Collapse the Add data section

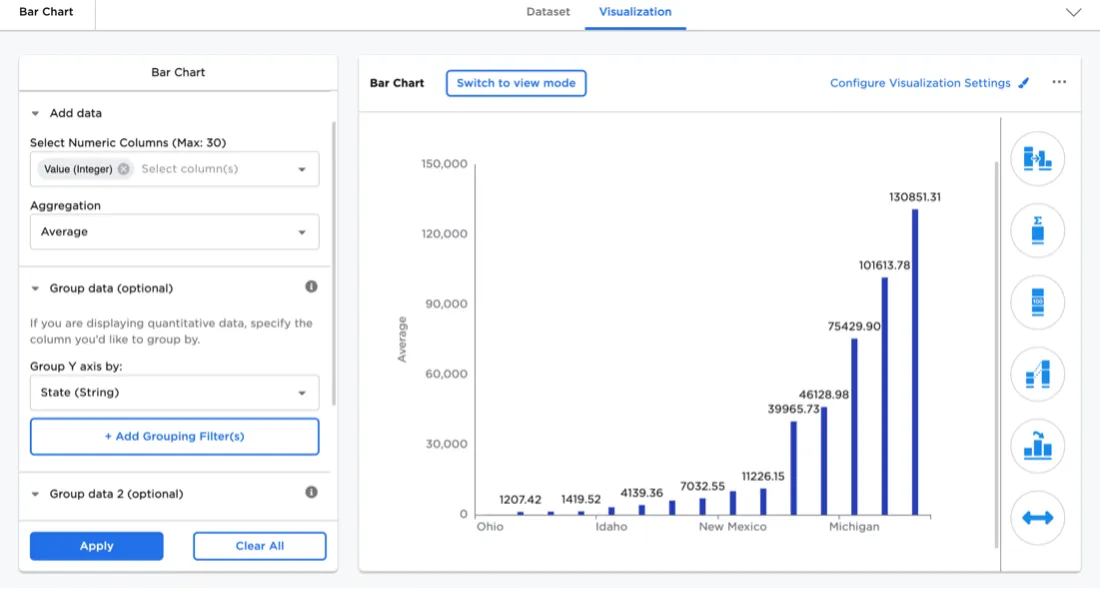(36, 114)
